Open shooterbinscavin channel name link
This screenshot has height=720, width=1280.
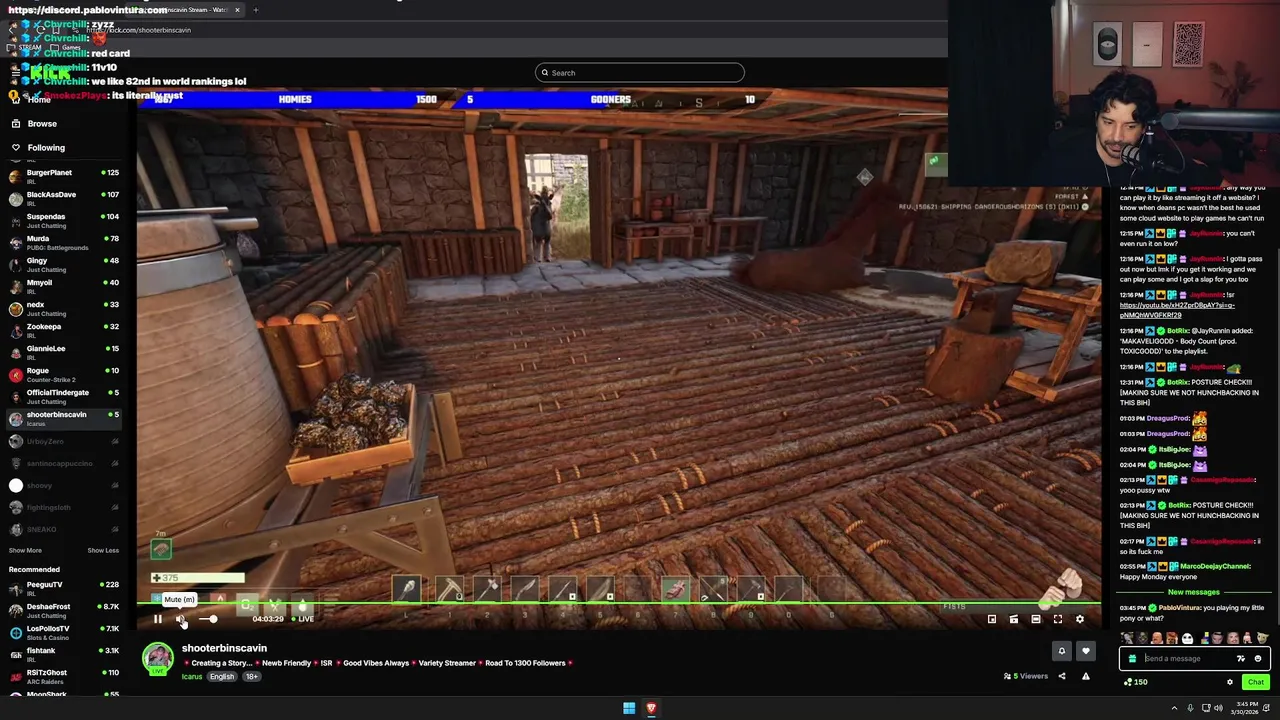pyautogui.click(x=224, y=648)
